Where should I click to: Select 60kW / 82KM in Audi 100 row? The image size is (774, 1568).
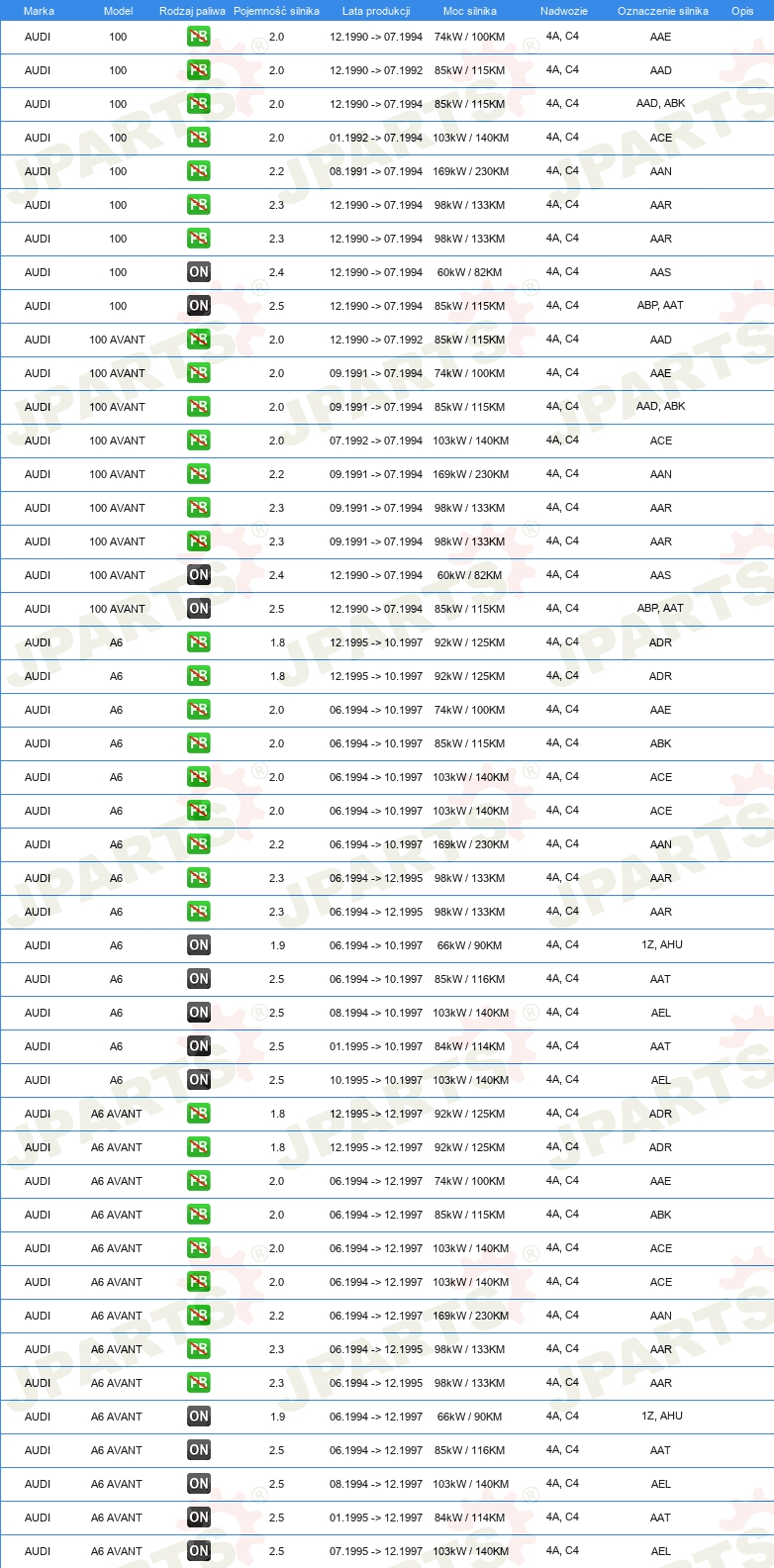coord(470,272)
